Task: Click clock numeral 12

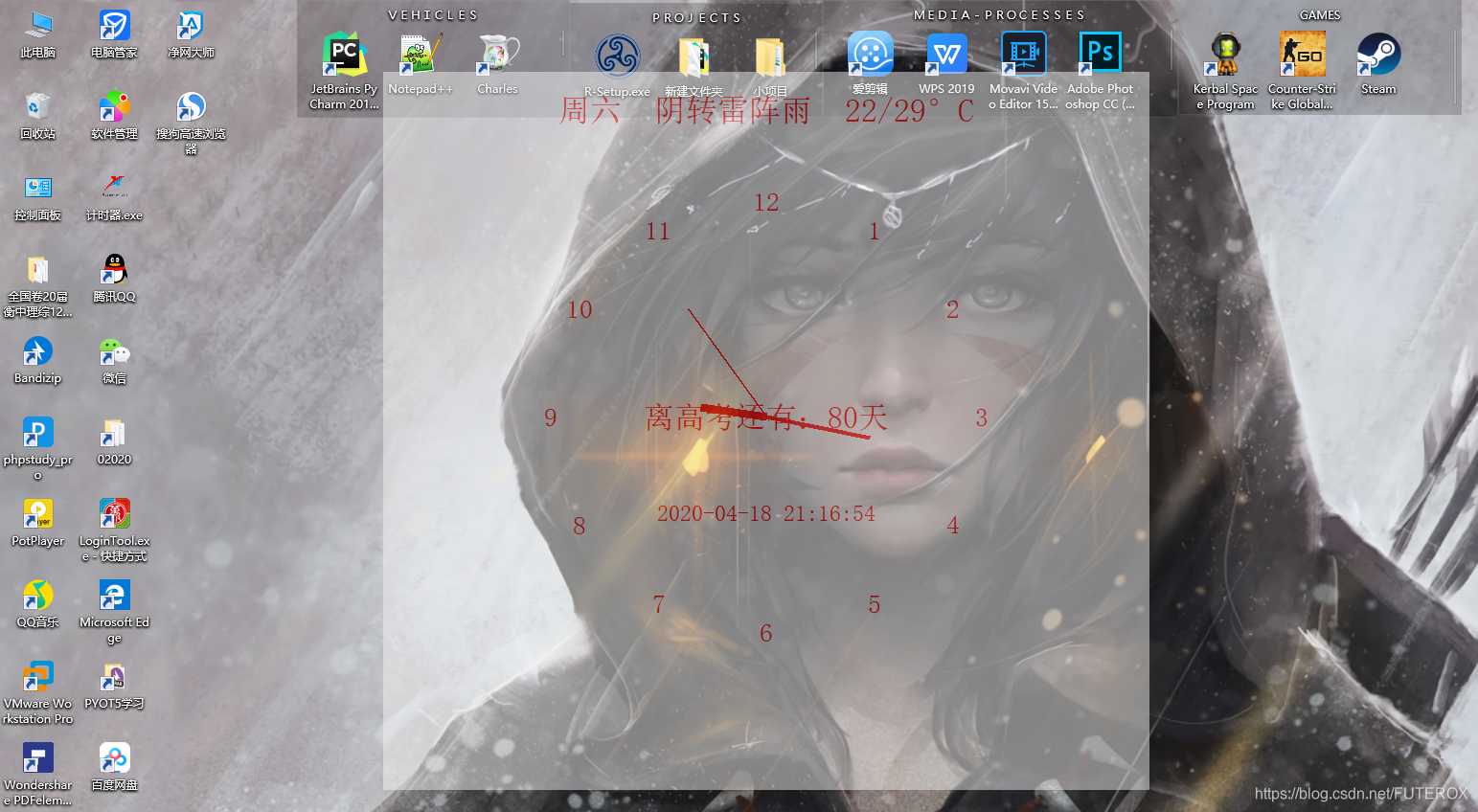Action: pyautogui.click(x=766, y=203)
